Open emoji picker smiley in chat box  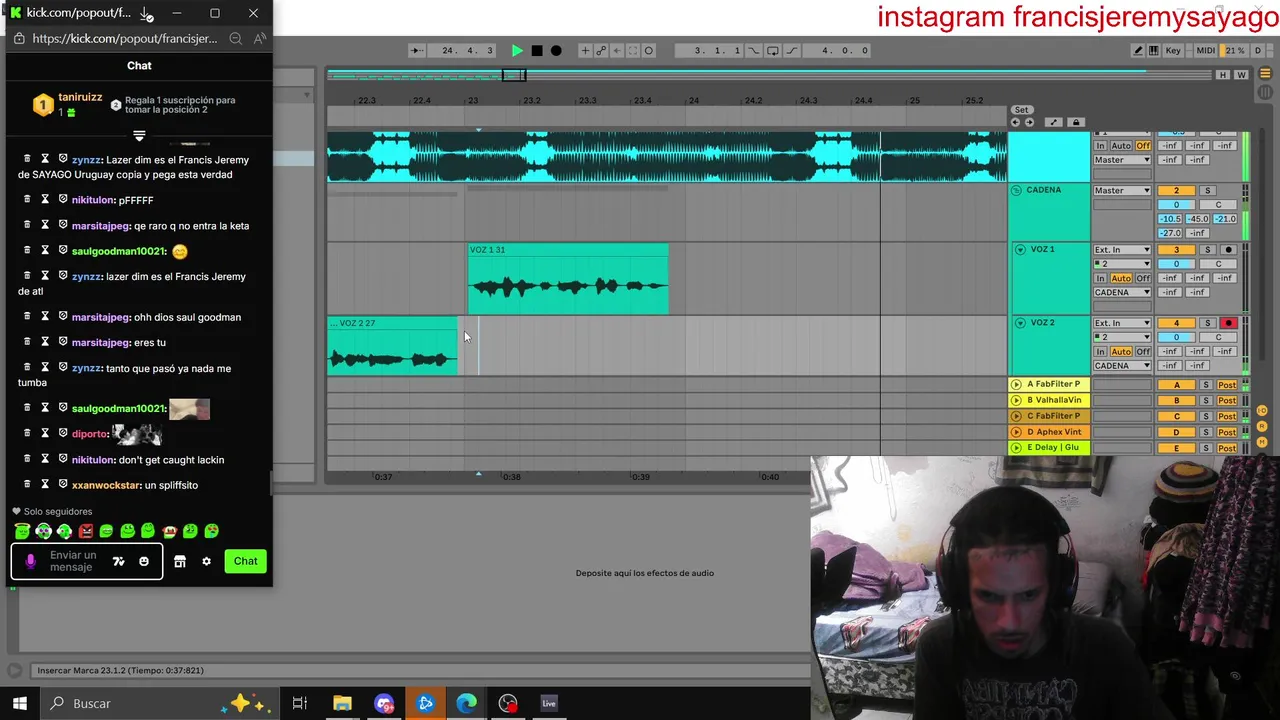point(144,561)
